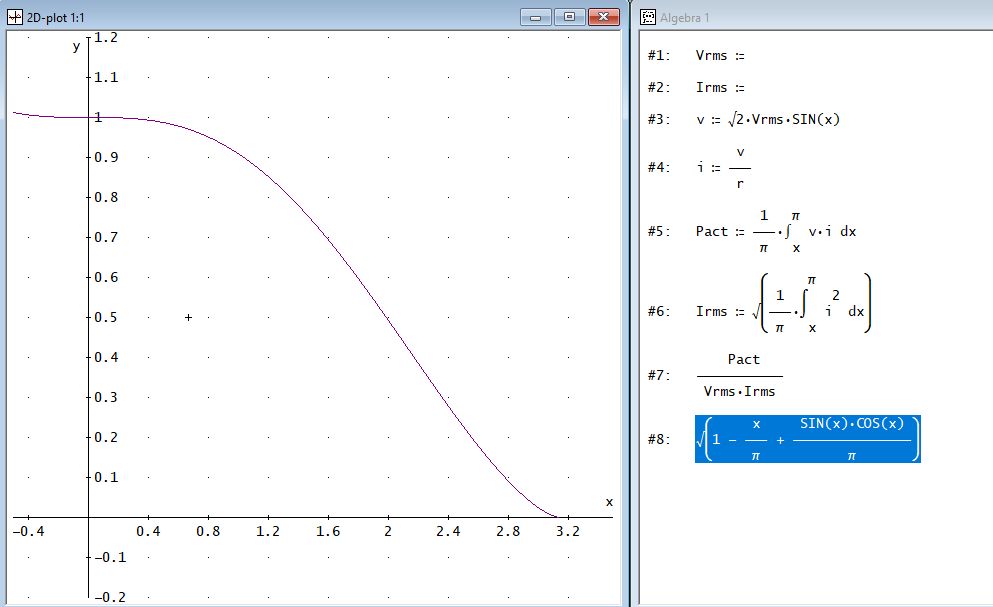Click the cross cursor in the plot
The width and height of the screenshot is (993, 607).
coord(188,317)
